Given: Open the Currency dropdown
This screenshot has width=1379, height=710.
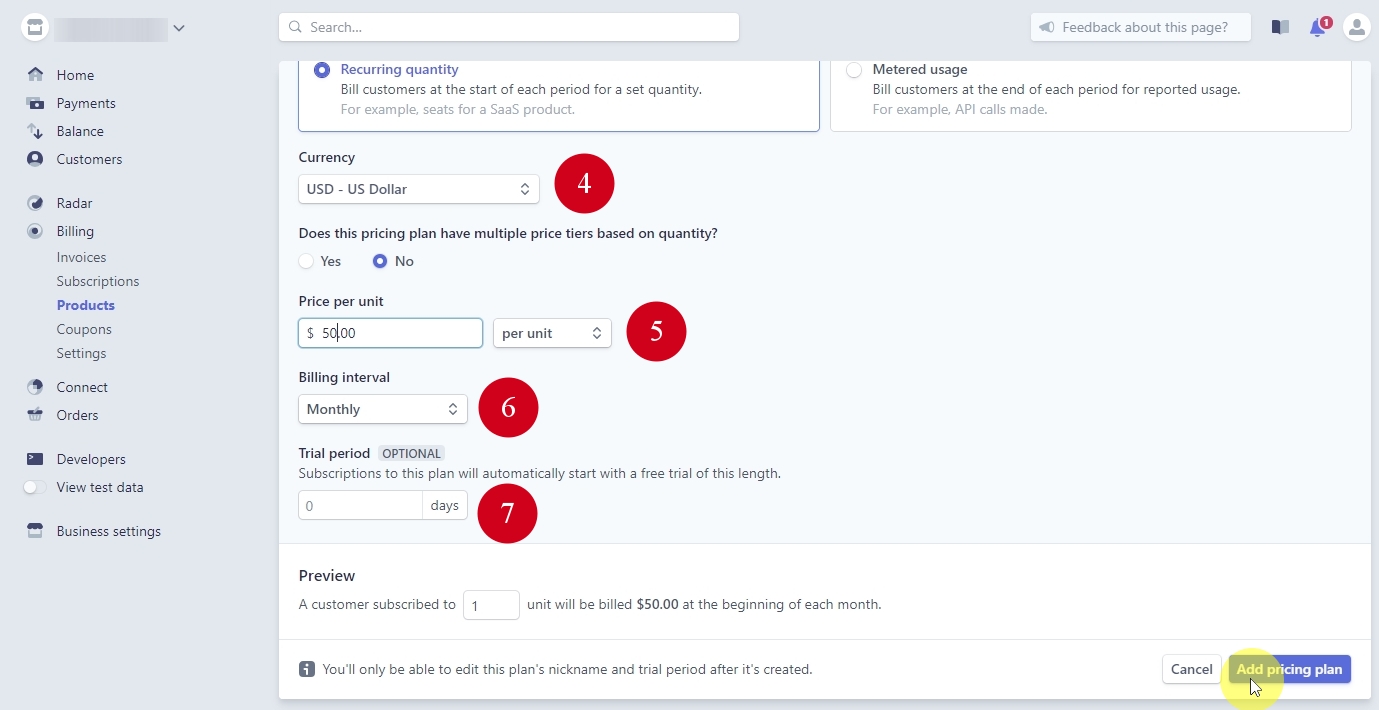Looking at the screenshot, I should tap(418, 189).
